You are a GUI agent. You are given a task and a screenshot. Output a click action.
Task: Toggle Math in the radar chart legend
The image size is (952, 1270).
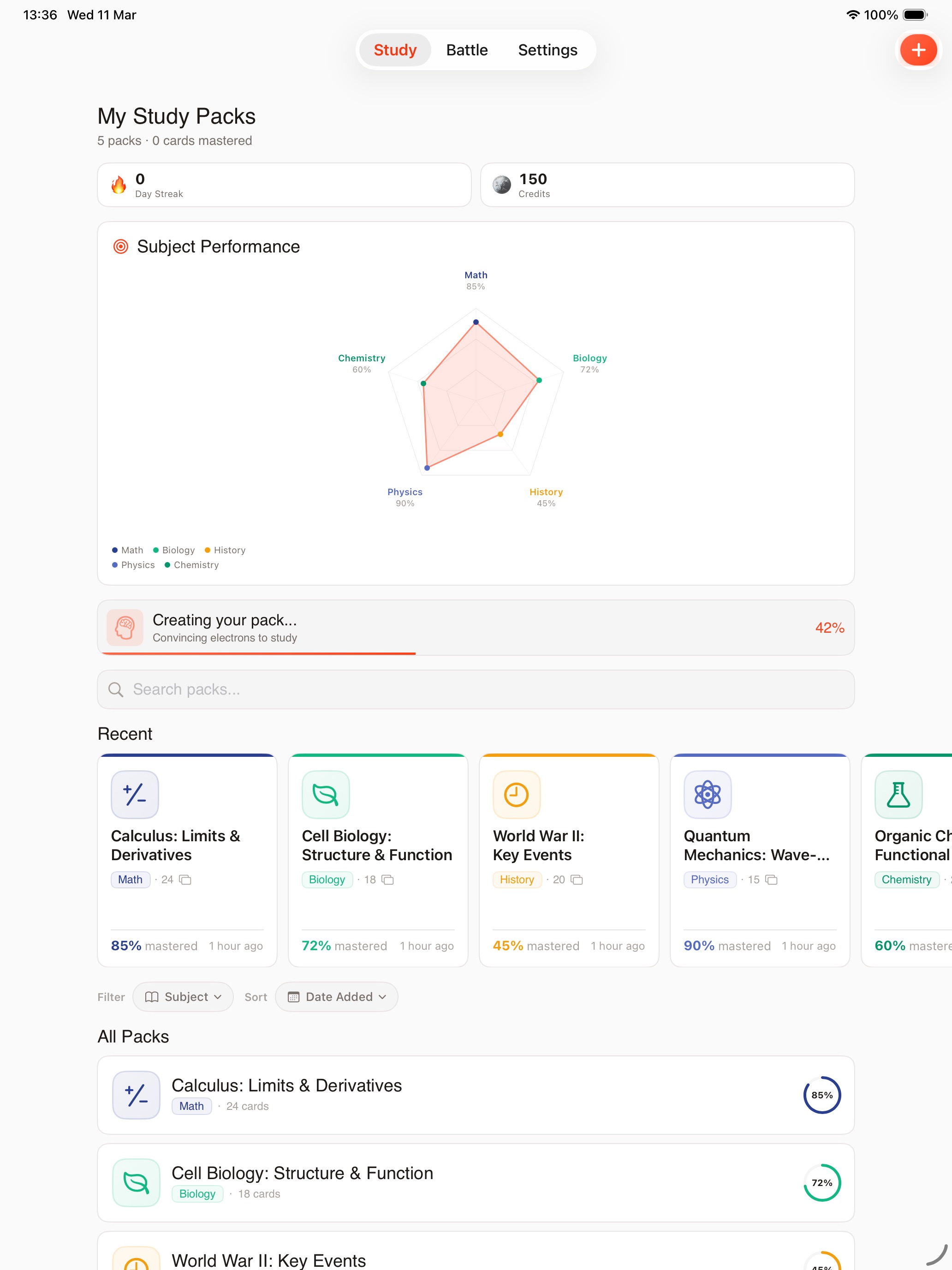tap(127, 550)
